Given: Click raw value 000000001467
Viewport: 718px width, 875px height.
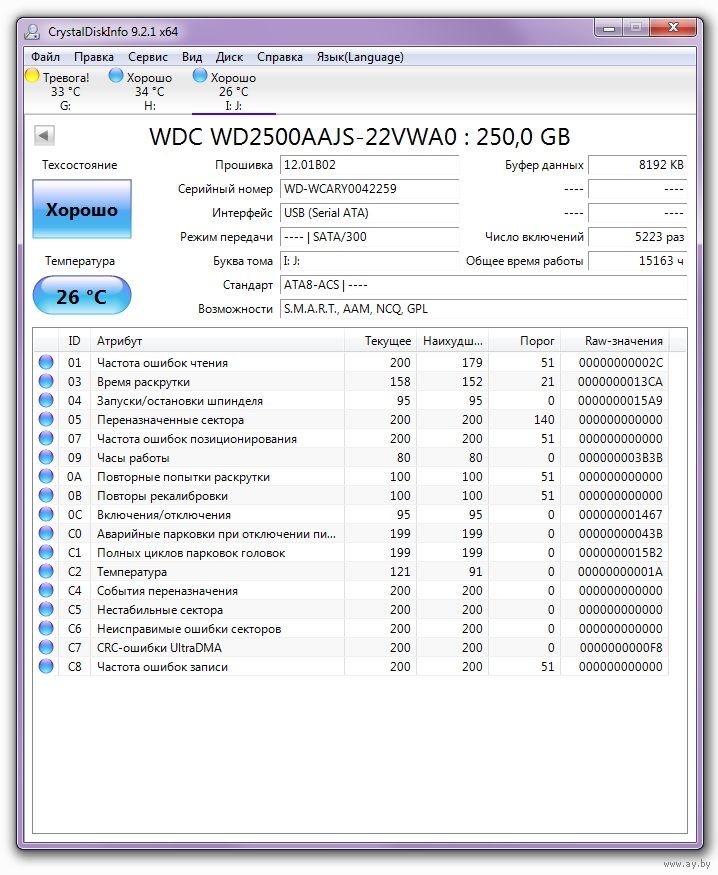Looking at the screenshot, I should tap(620, 515).
